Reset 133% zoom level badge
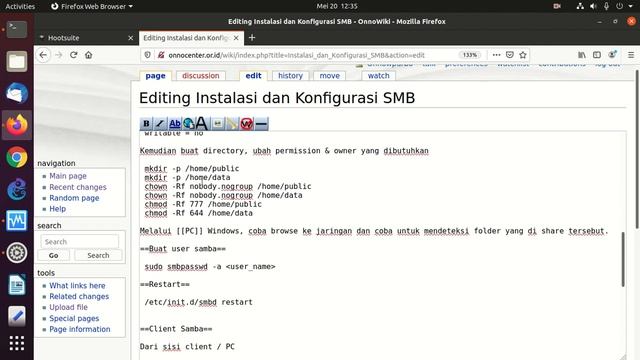 point(470,55)
